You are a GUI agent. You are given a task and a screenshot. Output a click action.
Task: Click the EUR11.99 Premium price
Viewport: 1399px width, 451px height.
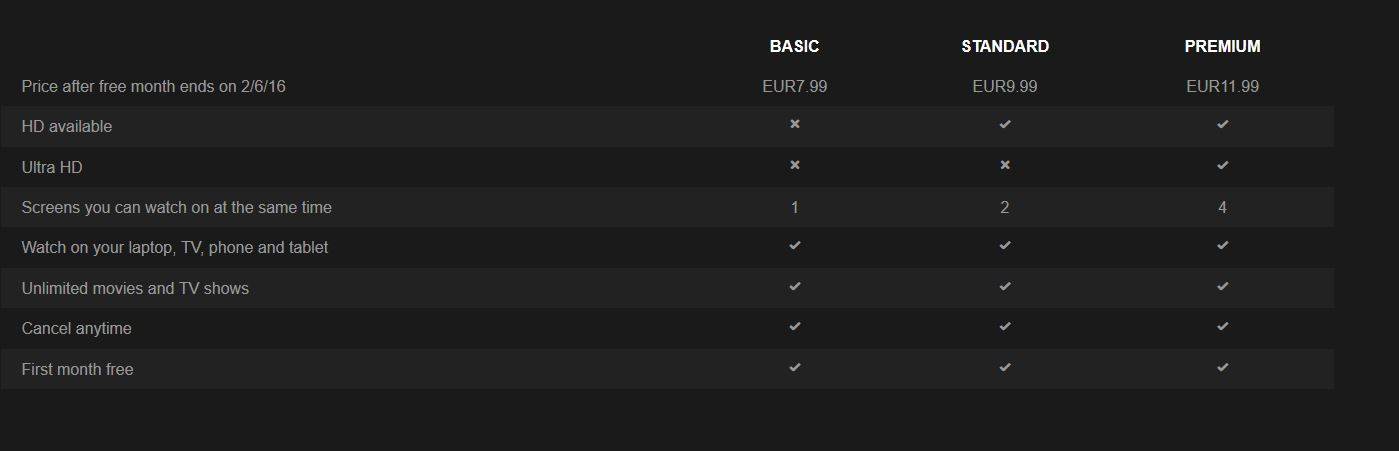[1222, 87]
